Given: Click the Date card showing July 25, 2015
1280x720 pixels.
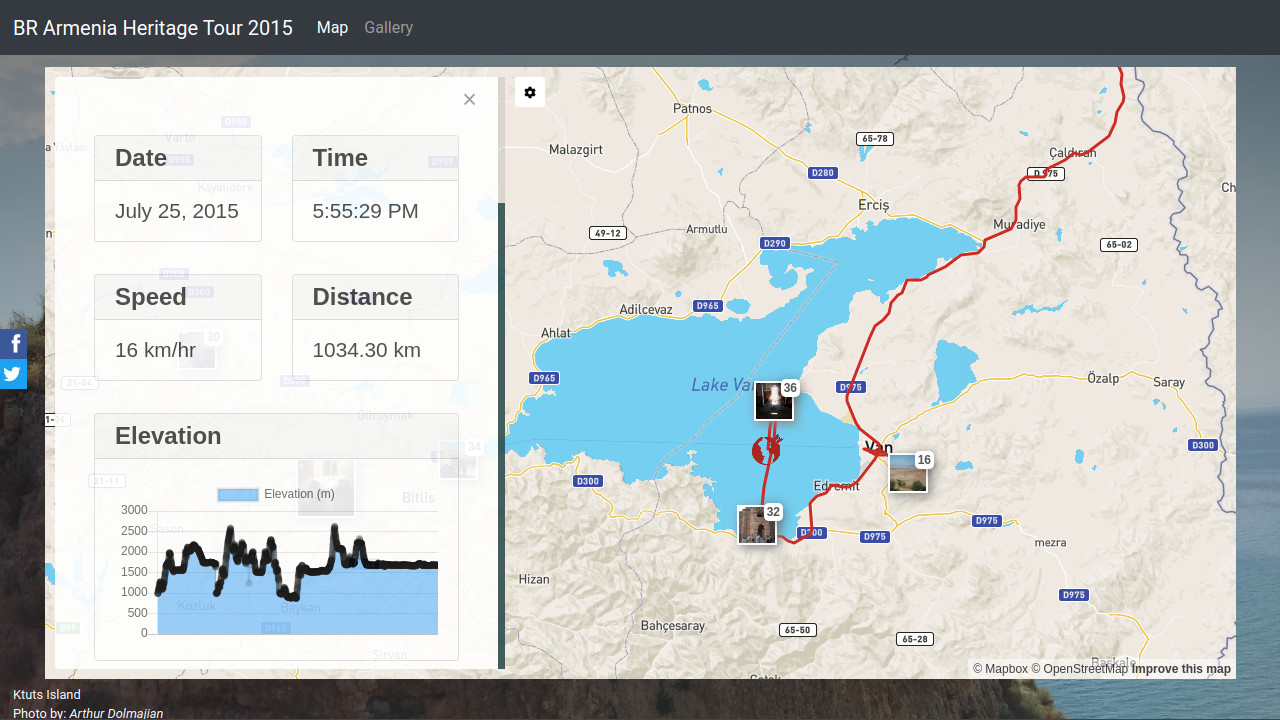Looking at the screenshot, I should tap(178, 188).
